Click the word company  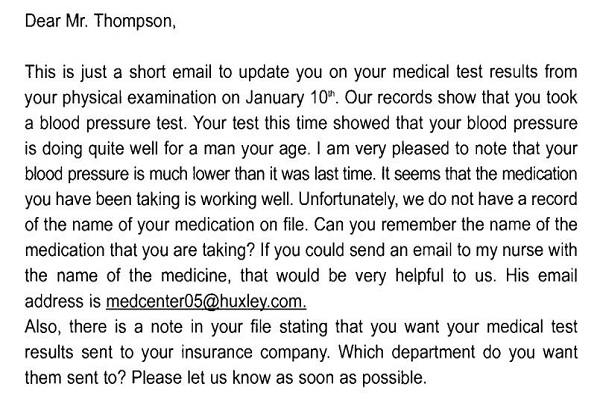pyautogui.click(x=295, y=353)
